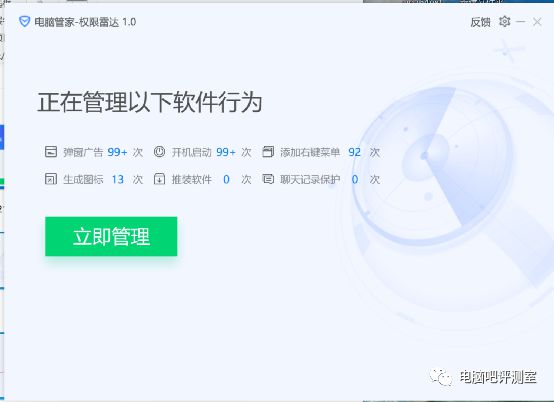Click the 聊天记录保护 chat protection icon
The height and width of the screenshot is (402, 554).
(x=268, y=179)
